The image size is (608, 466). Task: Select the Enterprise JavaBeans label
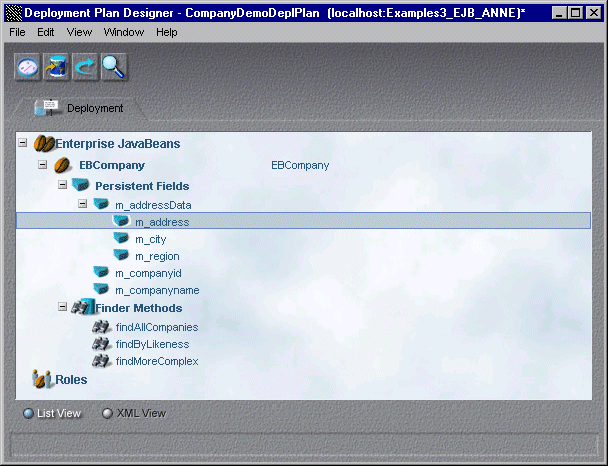(117, 144)
